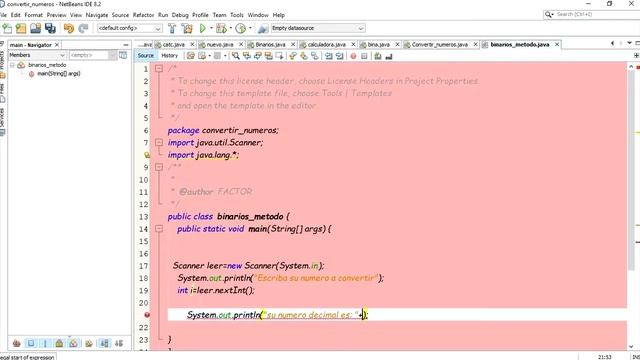Collapse the main method fold at line 14

[159, 229]
